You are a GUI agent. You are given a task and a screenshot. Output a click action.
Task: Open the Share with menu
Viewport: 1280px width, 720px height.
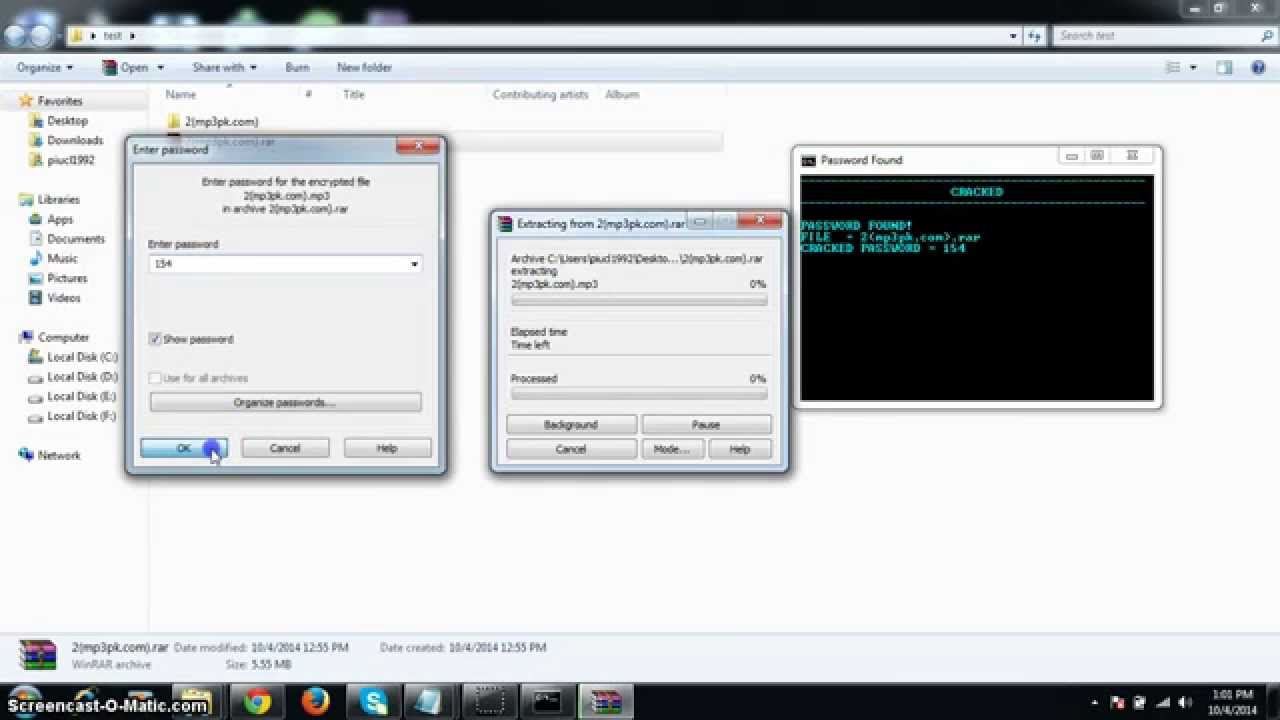point(224,67)
